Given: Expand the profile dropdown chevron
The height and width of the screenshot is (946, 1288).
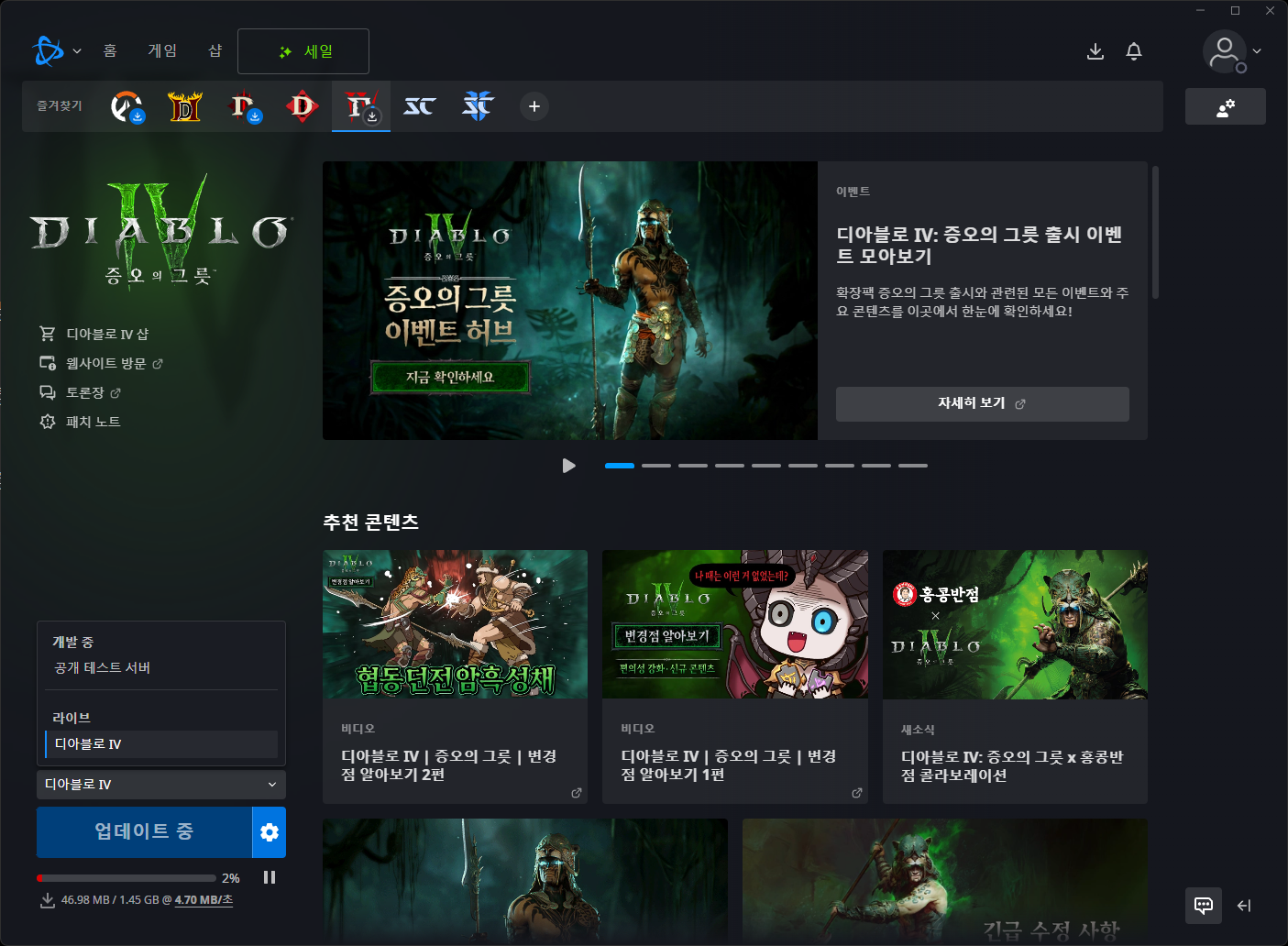Looking at the screenshot, I should coord(1257,51).
